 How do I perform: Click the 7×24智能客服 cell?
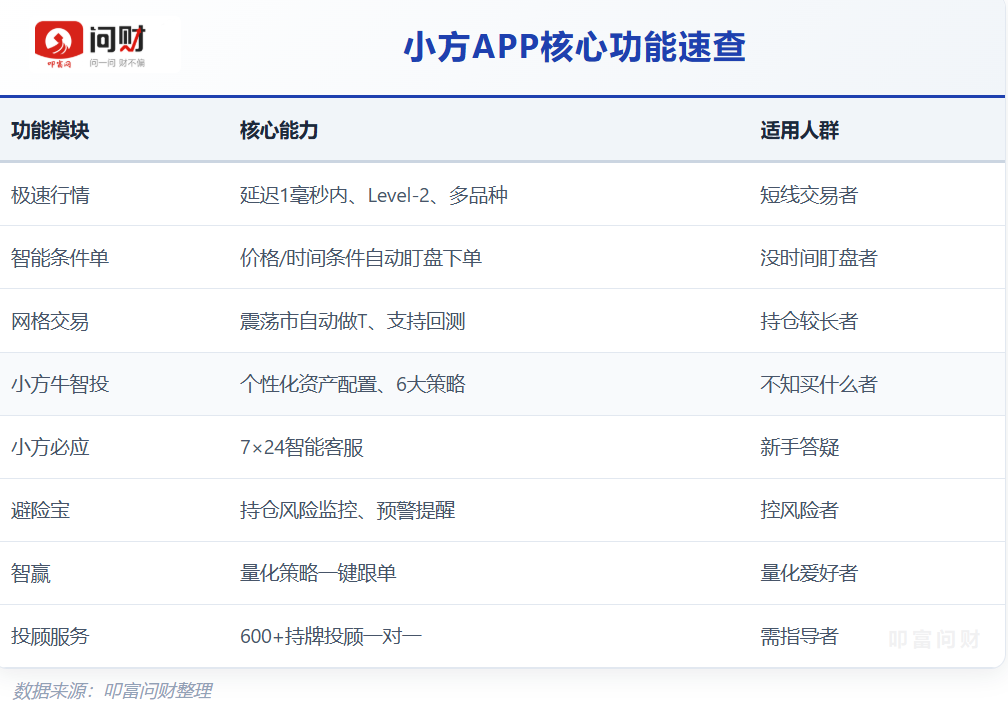(302, 447)
